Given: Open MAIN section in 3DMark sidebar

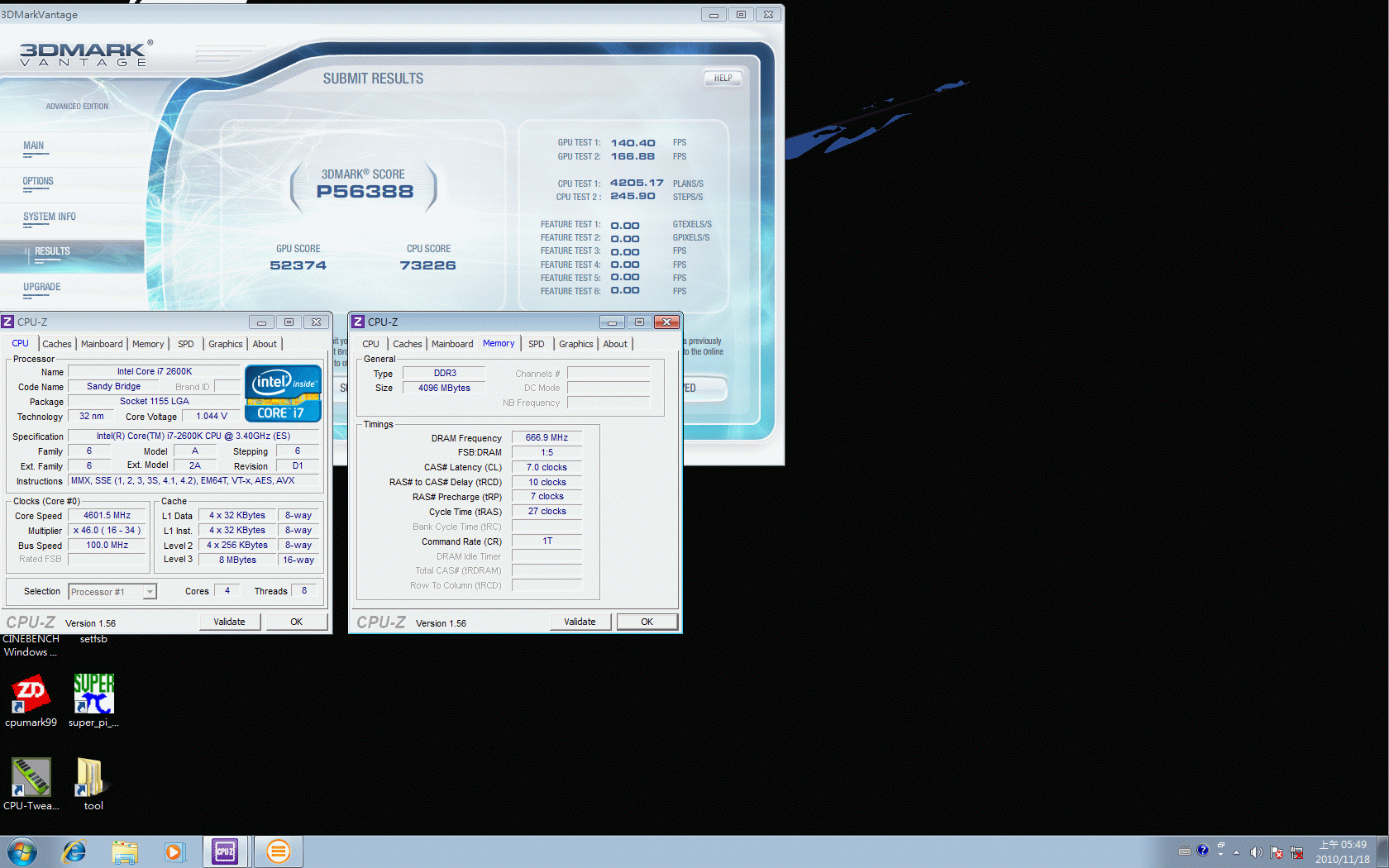Looking at the screenshot, I should click(x=34, y=145).
